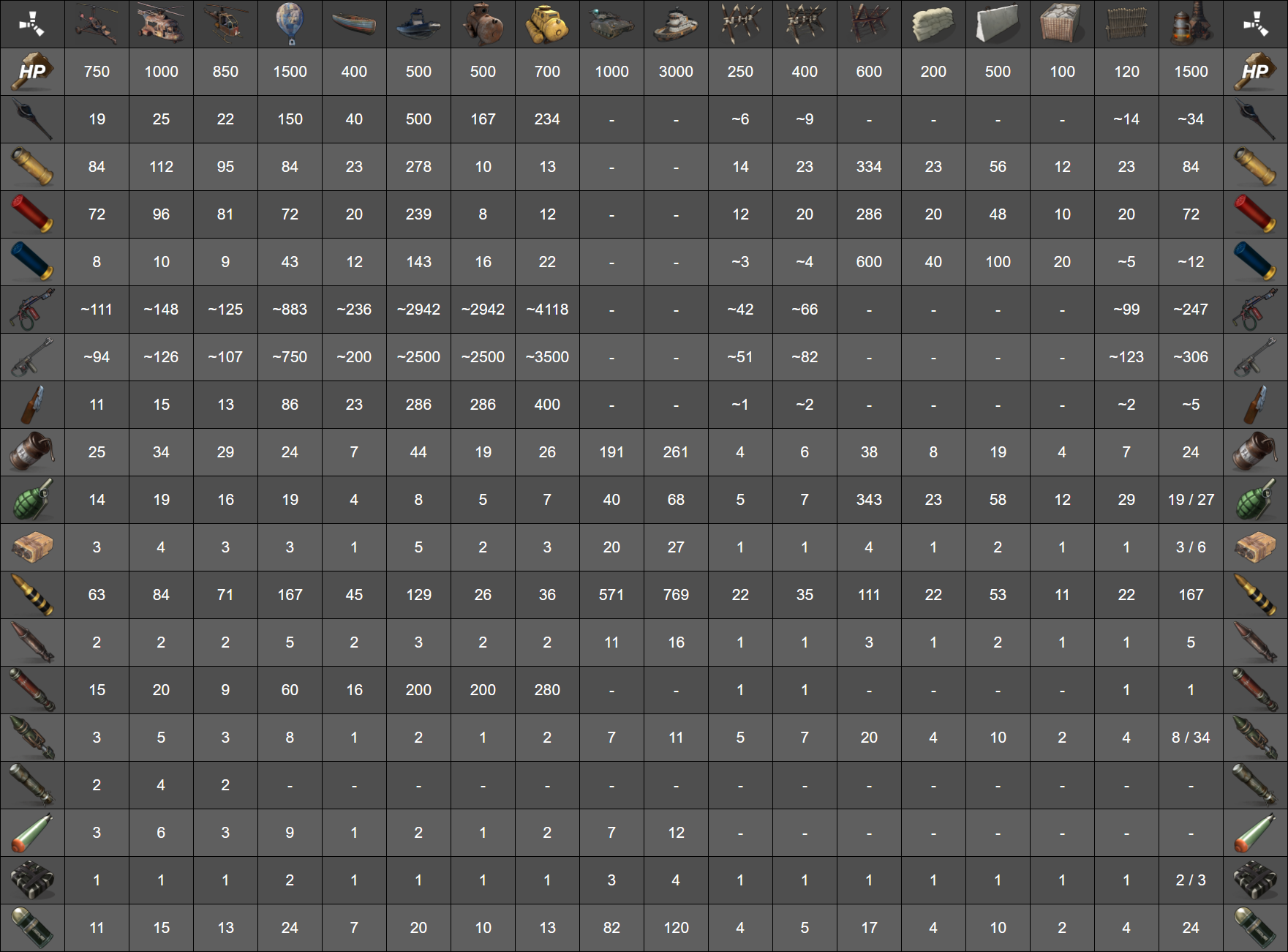Select the barbed barricade icon above 400 HP

tap(805, 23)
